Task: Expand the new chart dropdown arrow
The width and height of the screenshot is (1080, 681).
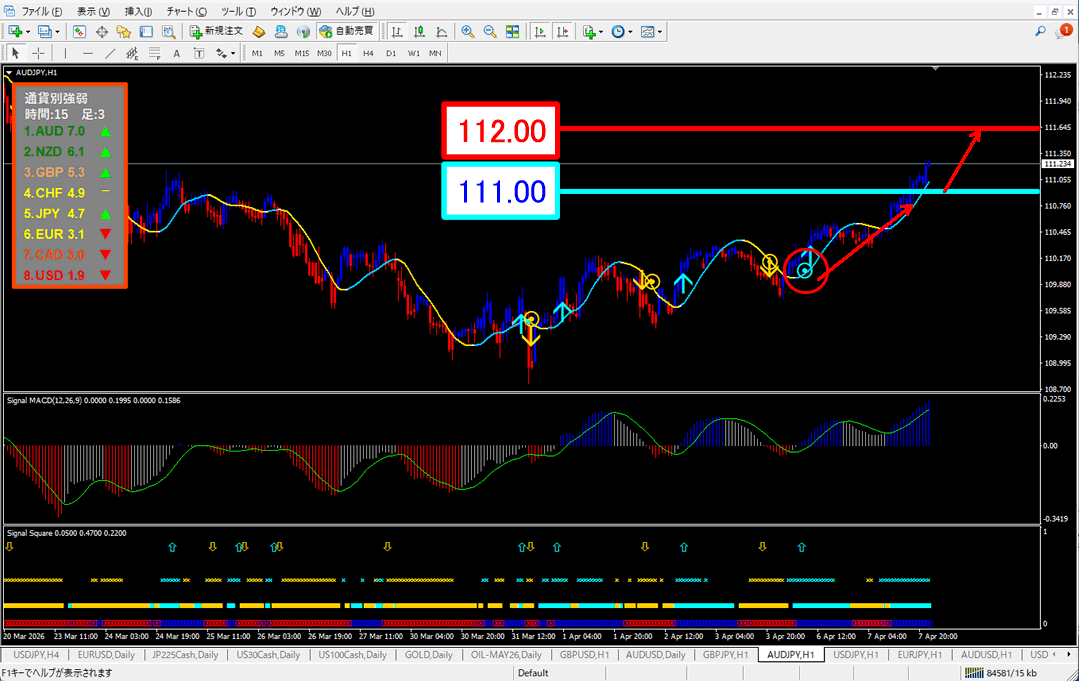Action: coord(29,32)
